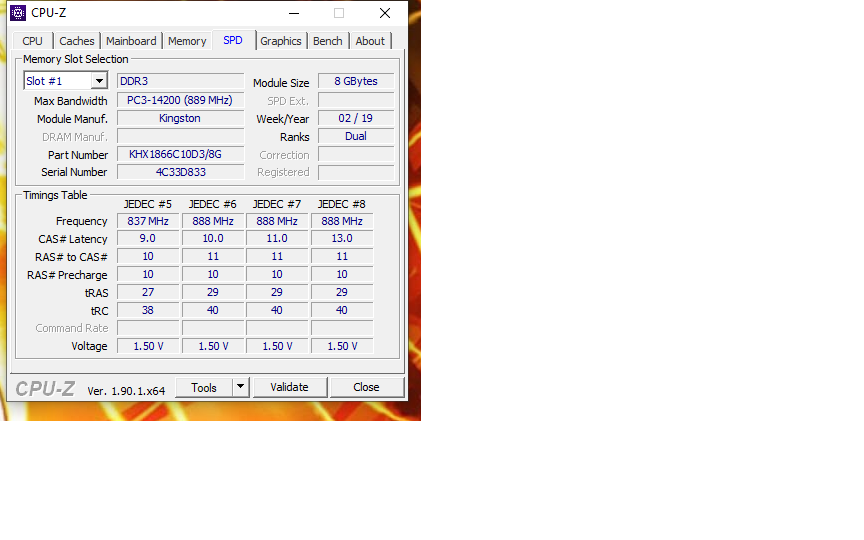Screen dimensions: 864x540
Task: Click the empty SPD Ext. field
Action: (x=356, y=100)
